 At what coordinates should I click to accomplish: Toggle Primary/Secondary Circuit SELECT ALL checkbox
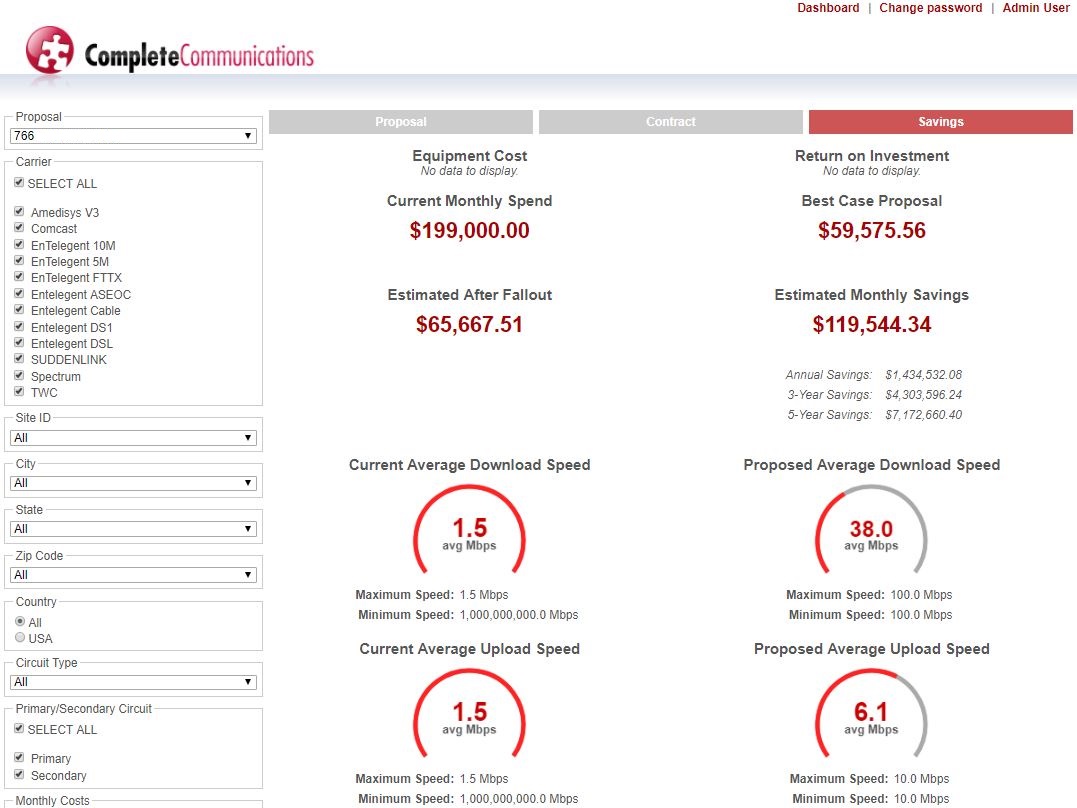click(x=19, y=728)
